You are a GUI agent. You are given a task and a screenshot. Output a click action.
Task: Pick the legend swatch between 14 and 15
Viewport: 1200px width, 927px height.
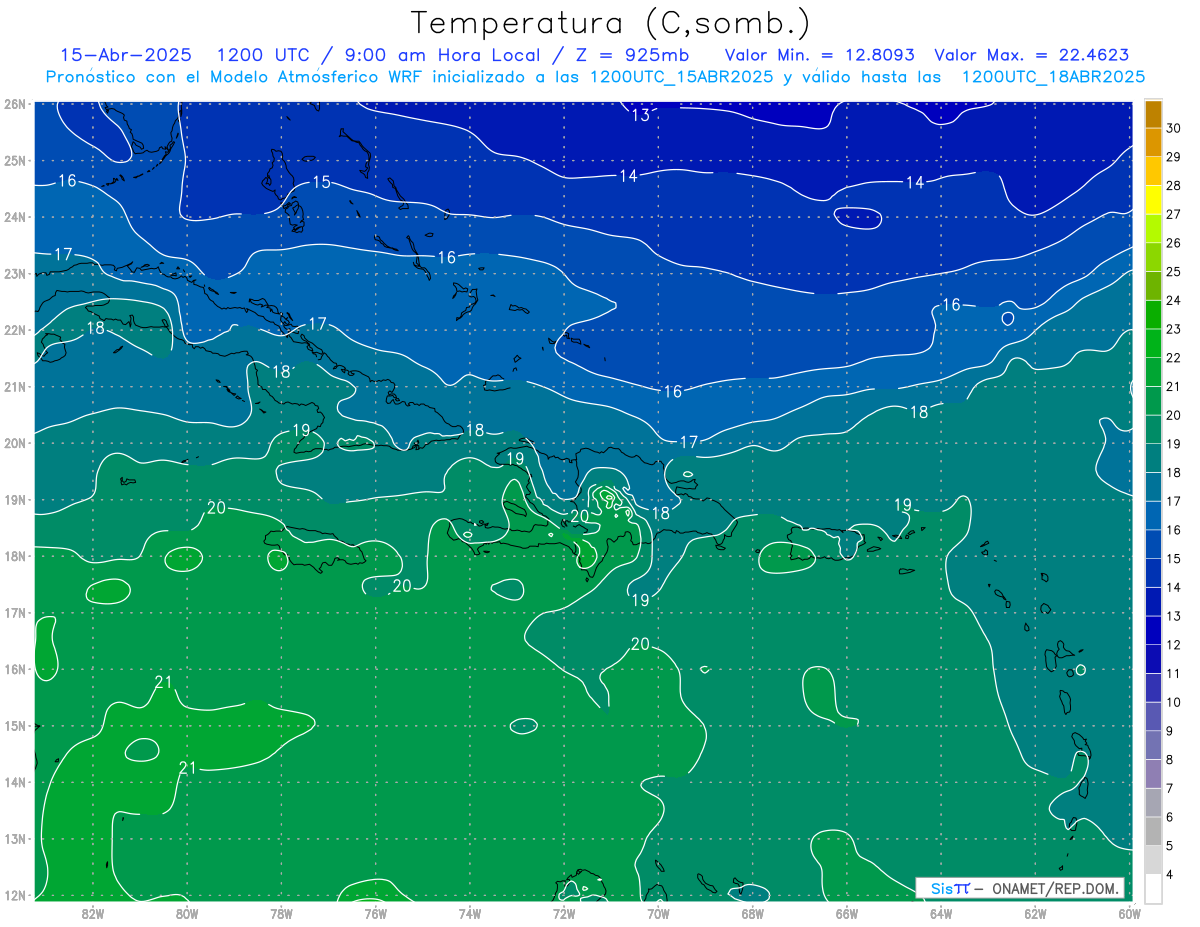(1153, 573)
